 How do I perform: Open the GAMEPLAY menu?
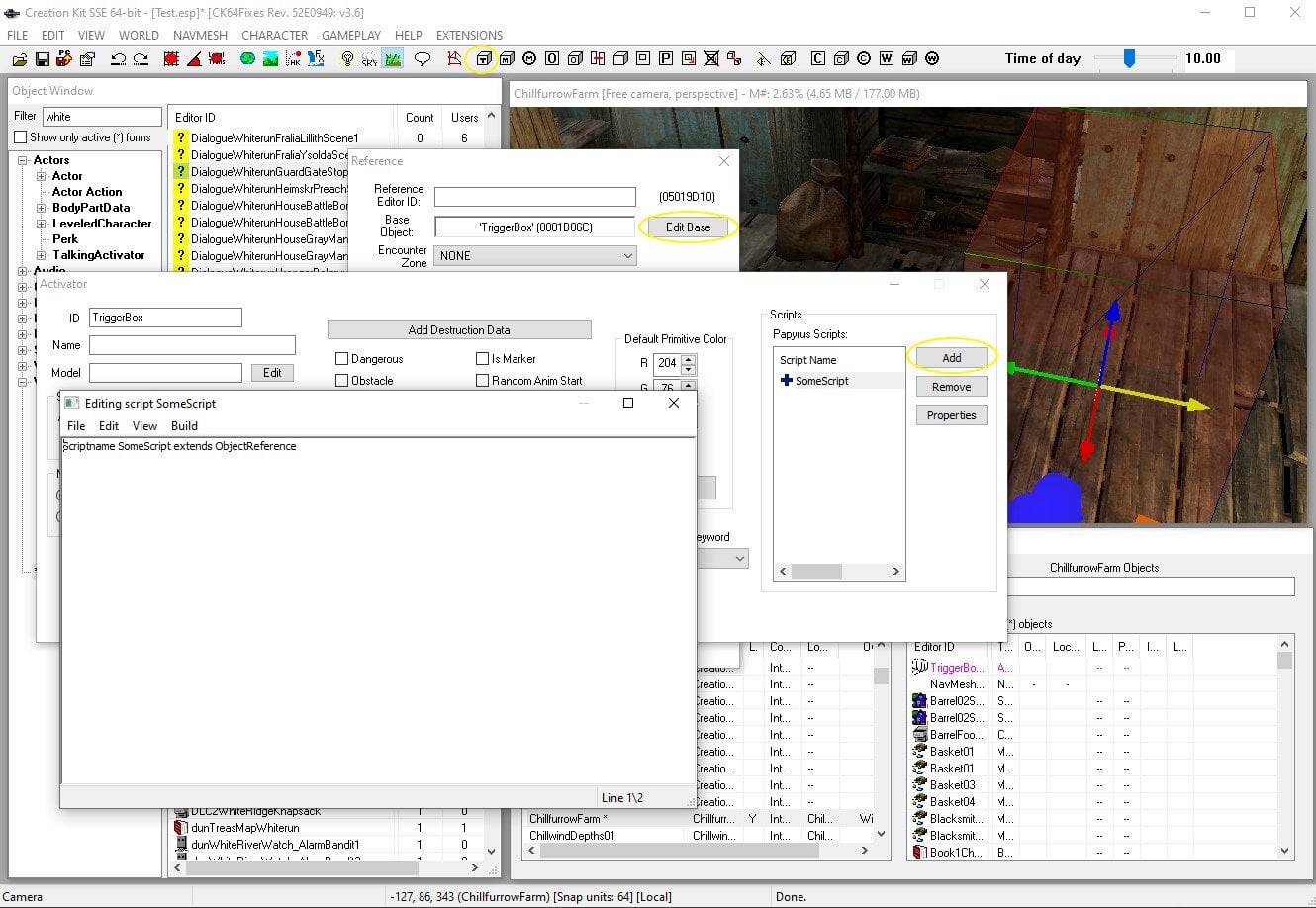click(x=351, y=35)
